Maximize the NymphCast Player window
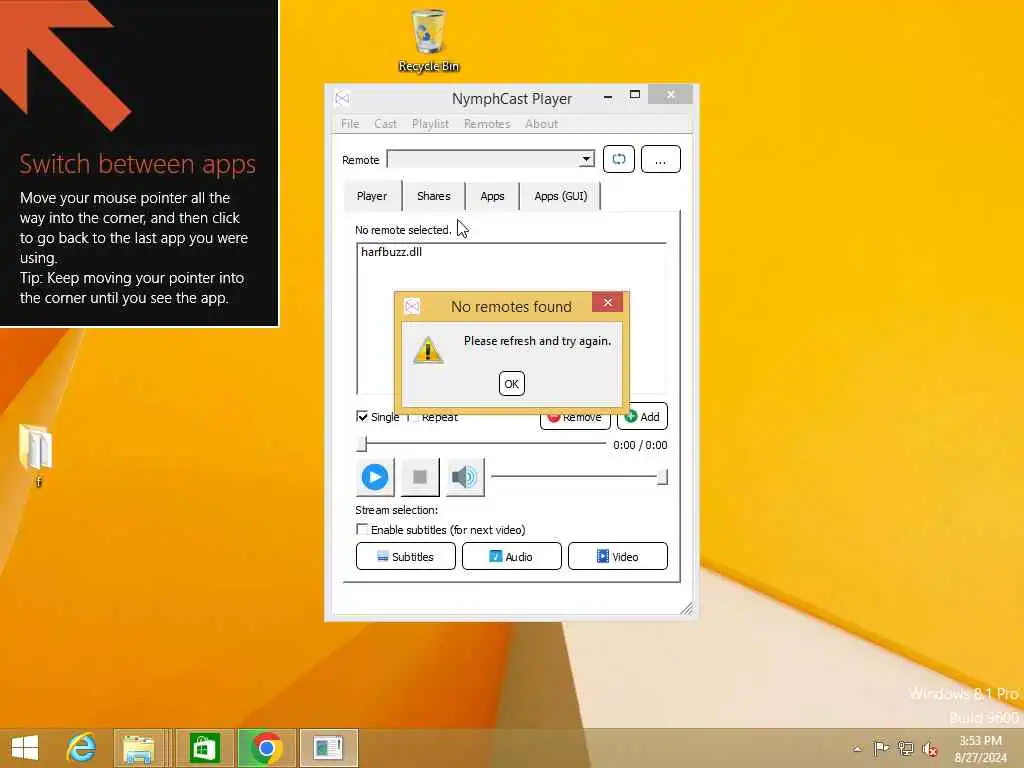The width and height of the screenshot is (1024, 768). tap(634, 95)
